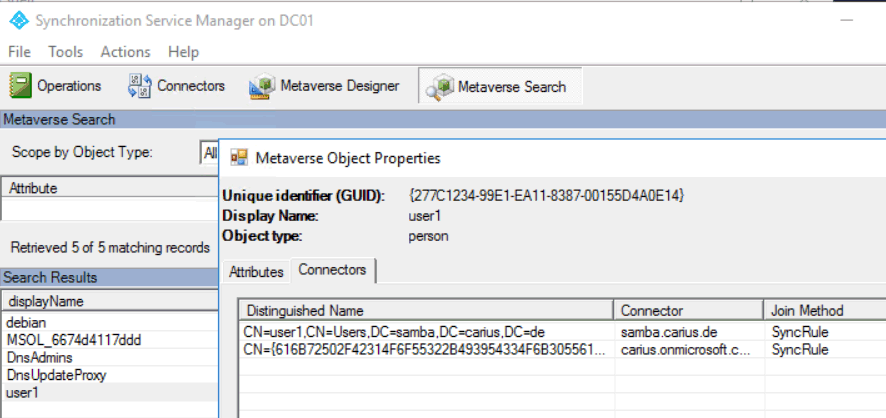
Task: Click the Display Name value user1
Action: pos(424,216)
